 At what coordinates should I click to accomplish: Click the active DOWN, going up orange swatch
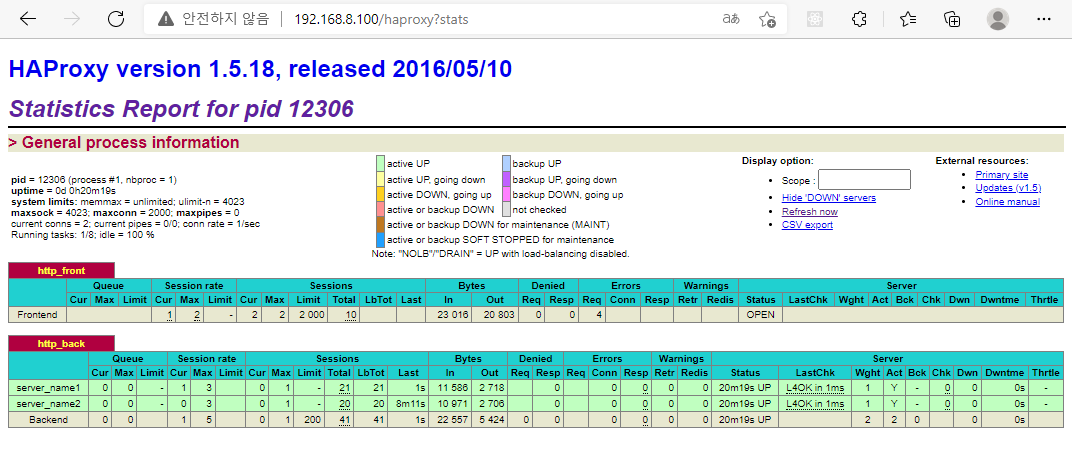(380, 194)
